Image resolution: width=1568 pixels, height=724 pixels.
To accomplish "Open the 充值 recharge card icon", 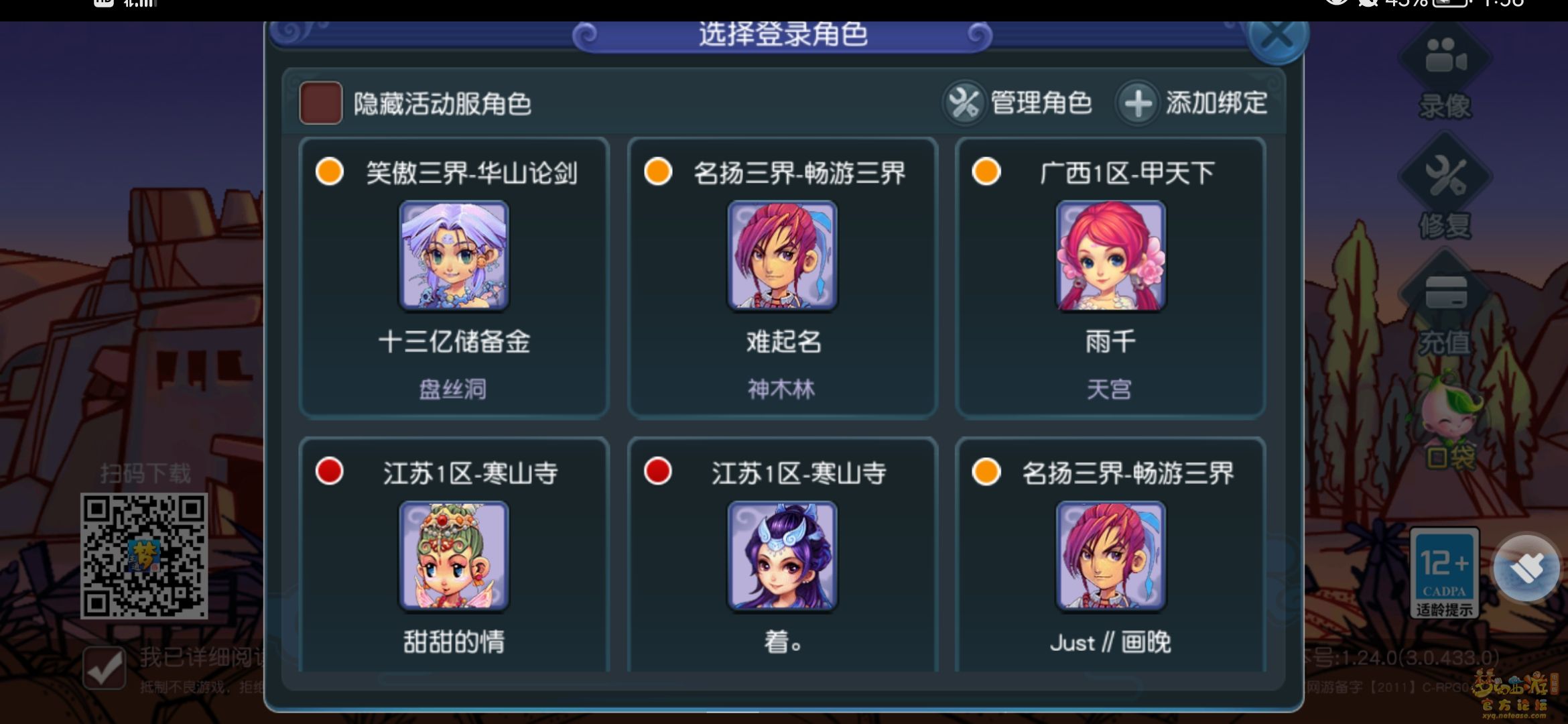I will click(1445, 294).
